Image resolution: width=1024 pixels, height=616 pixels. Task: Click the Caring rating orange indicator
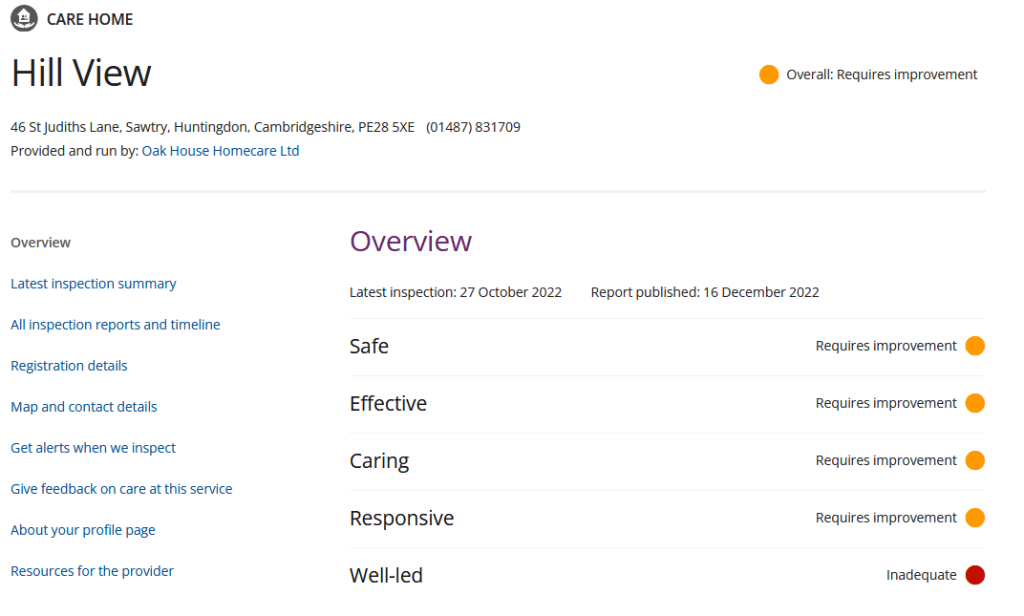(x=975, y=461)
